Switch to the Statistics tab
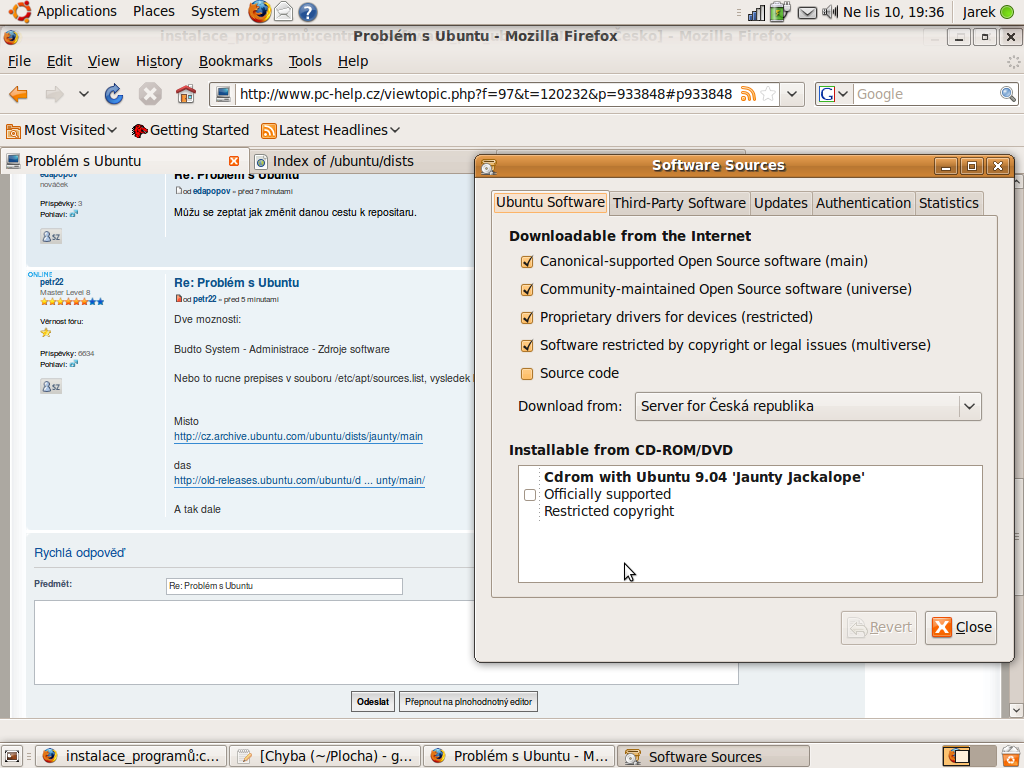This screenshot has width=1024, height=768. 948,203
